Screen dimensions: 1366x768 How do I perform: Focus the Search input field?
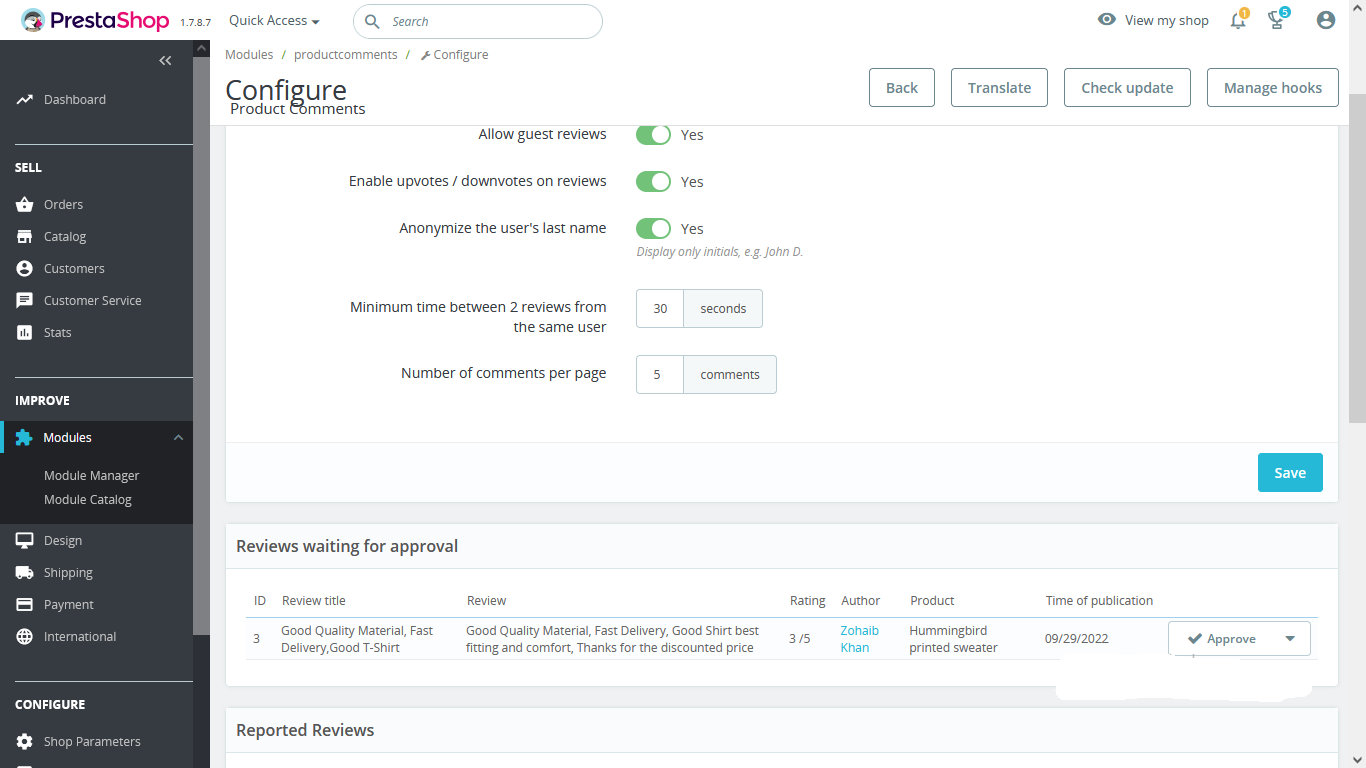coord(478,21)
